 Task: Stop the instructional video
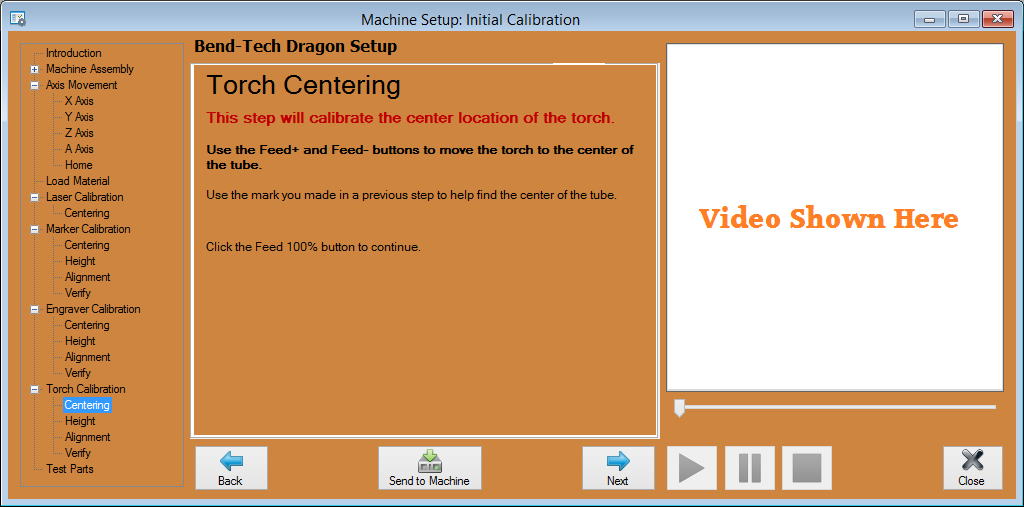[807, 468]
